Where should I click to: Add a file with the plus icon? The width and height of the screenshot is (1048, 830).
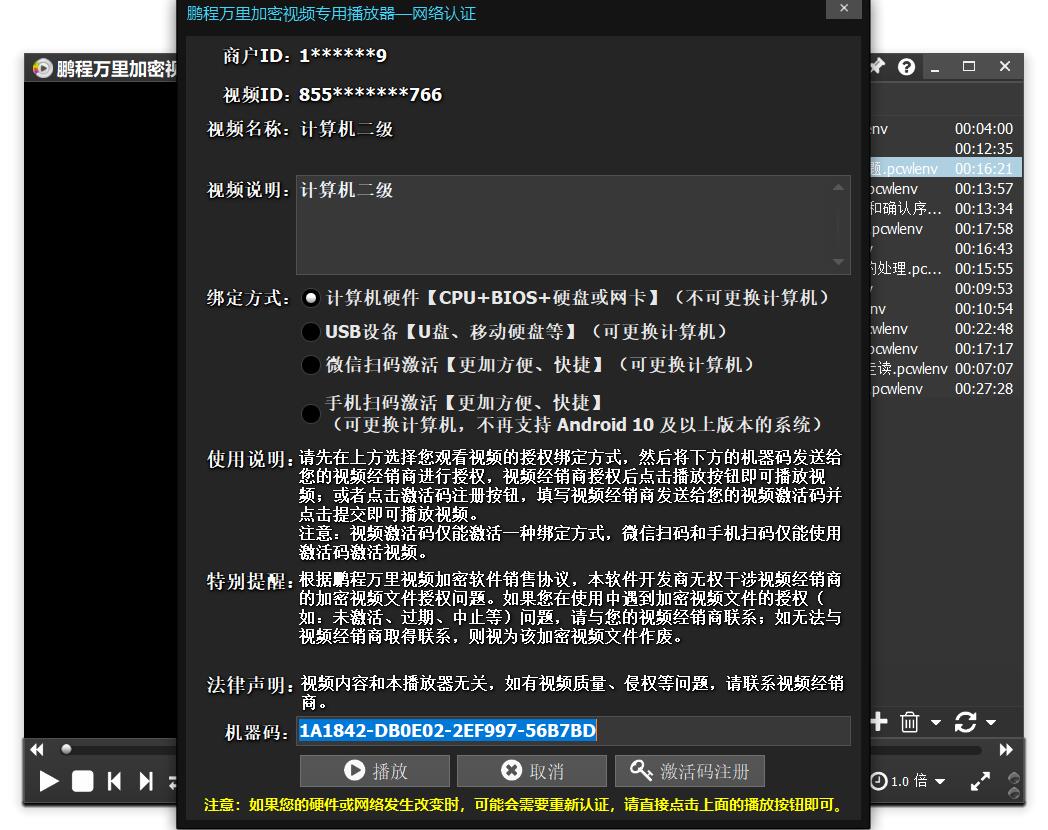tap(879, 722)
